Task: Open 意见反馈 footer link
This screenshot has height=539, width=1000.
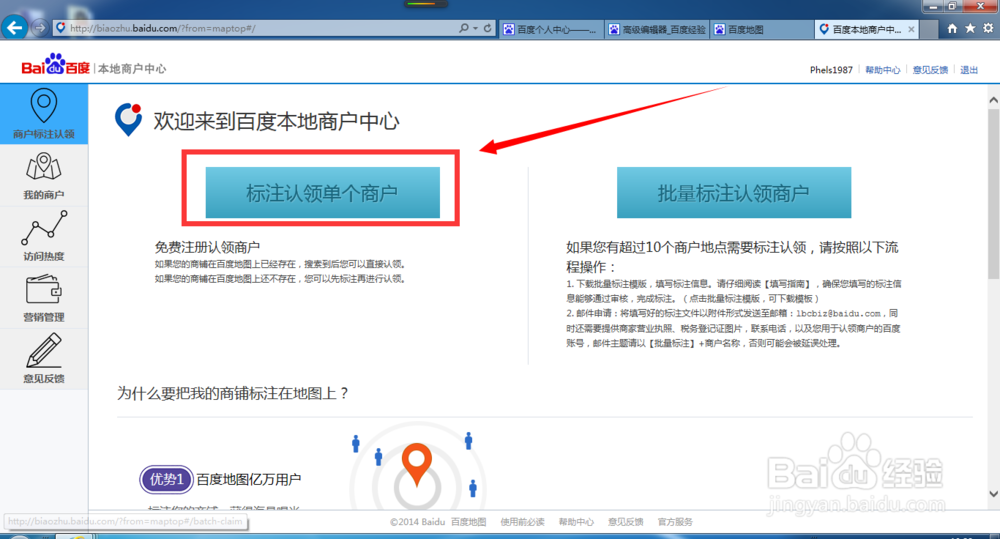Action: (x=626, y=522)
